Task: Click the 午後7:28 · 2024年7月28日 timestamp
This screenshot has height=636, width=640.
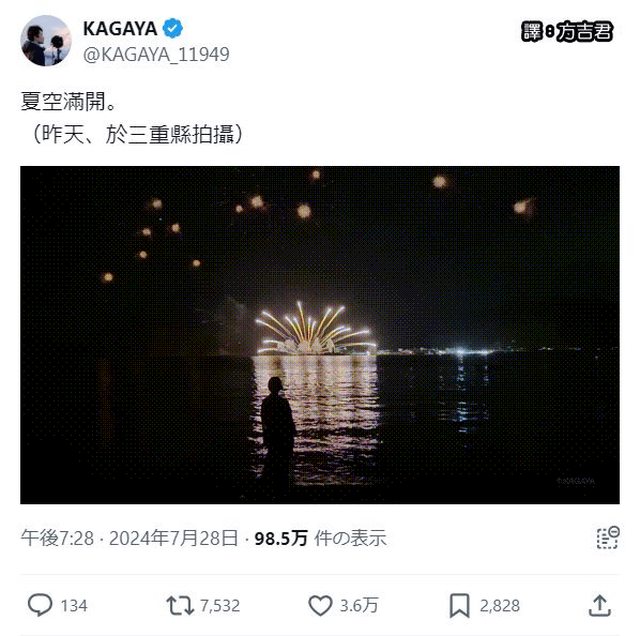Action: 129,538
